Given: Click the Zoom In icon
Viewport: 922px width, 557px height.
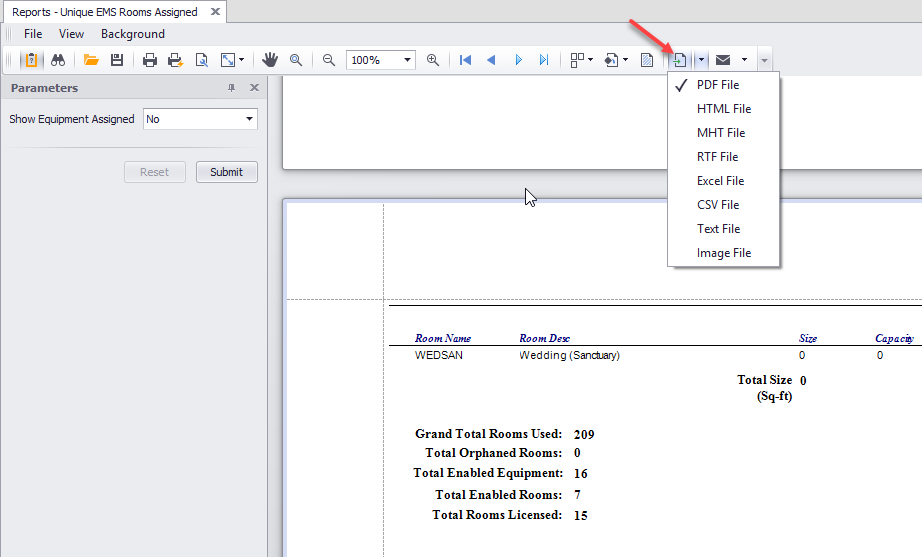Looking at the screenshot, I should coord(433,60).
